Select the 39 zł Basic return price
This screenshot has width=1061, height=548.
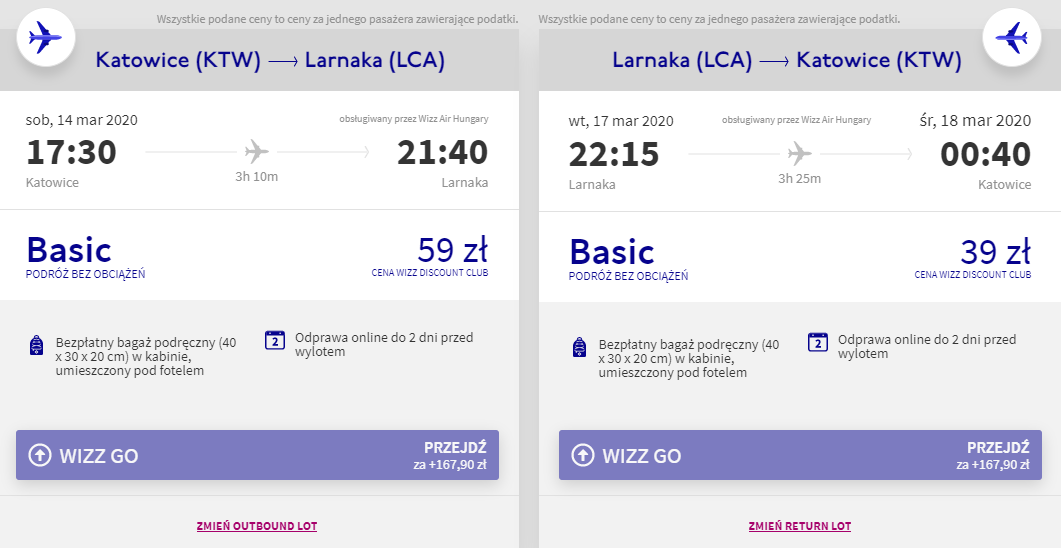point(995,251)
